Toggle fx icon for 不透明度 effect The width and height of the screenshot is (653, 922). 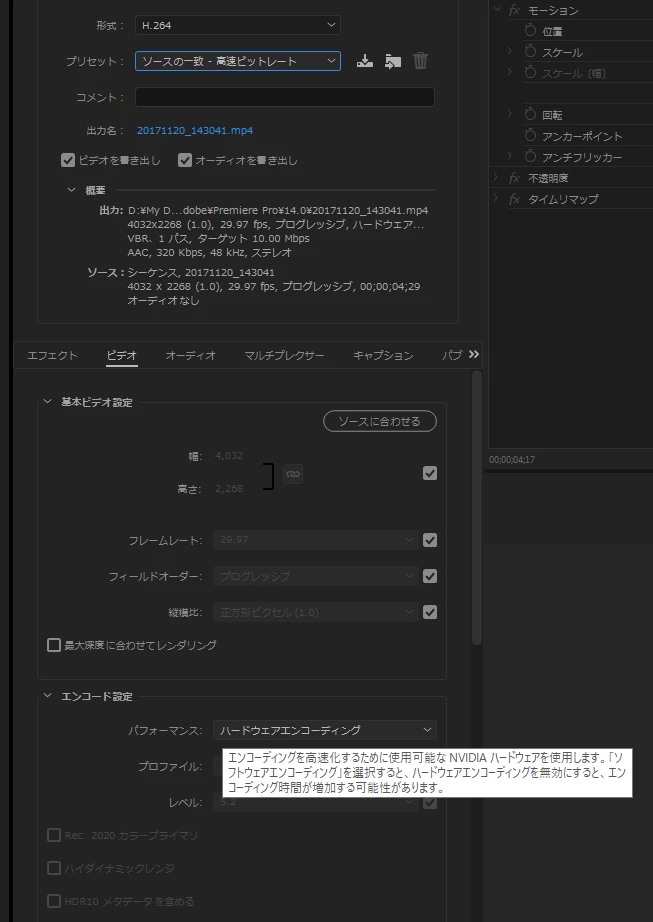(514, 178)
